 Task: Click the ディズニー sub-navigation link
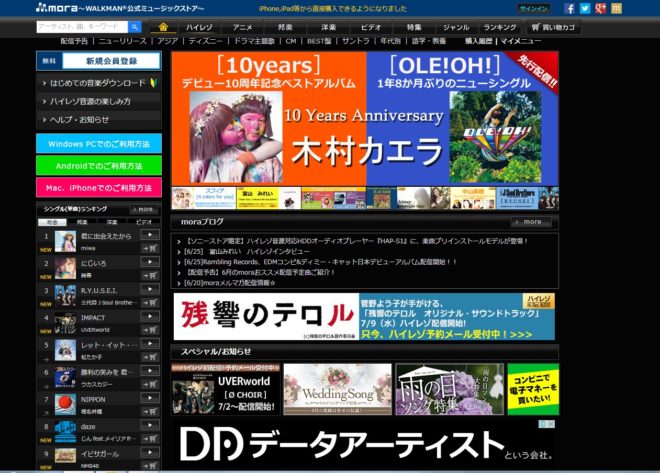(x=205, y=41)
